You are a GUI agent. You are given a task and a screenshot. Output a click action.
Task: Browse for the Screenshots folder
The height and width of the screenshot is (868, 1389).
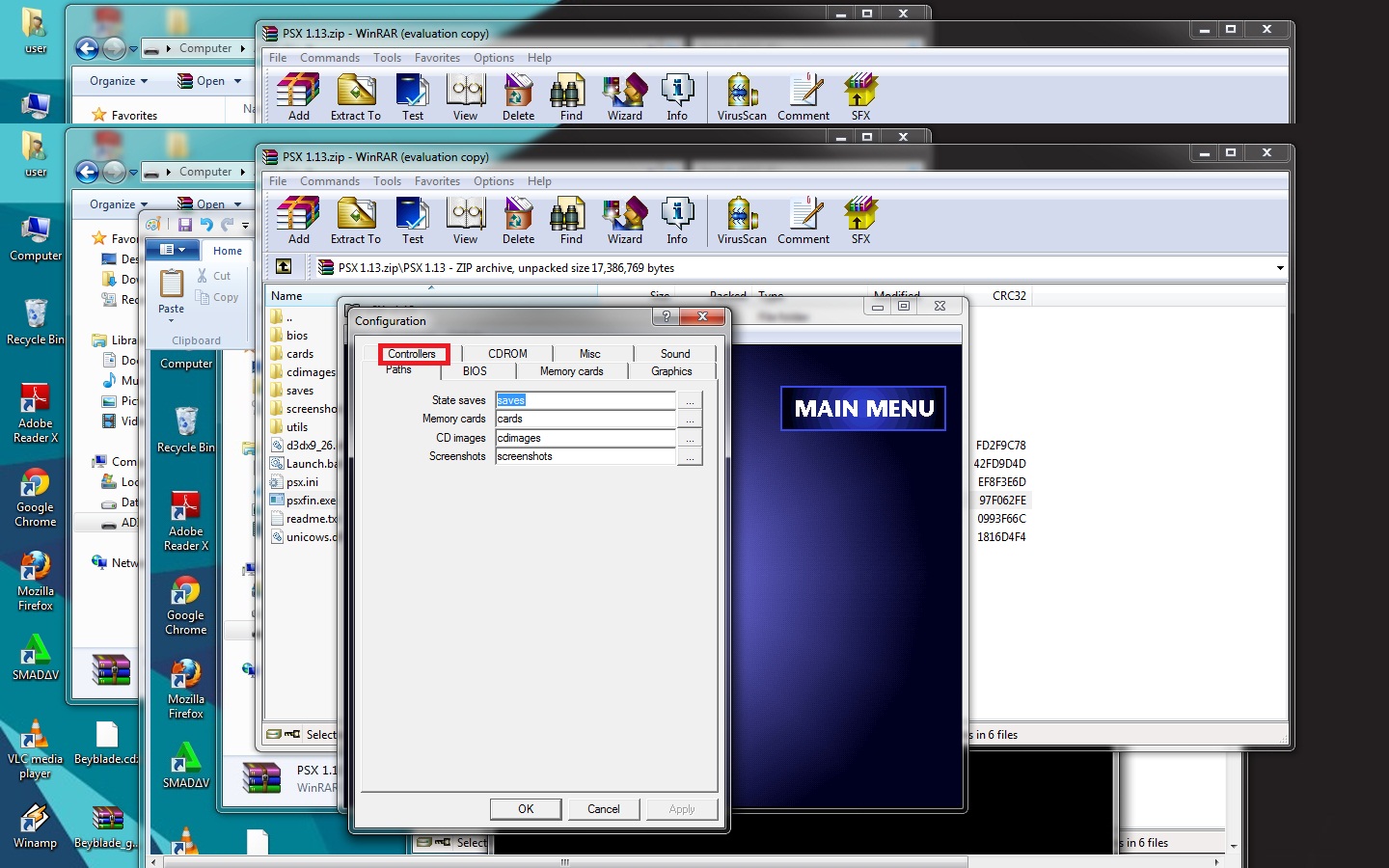(x=690, y=456)
